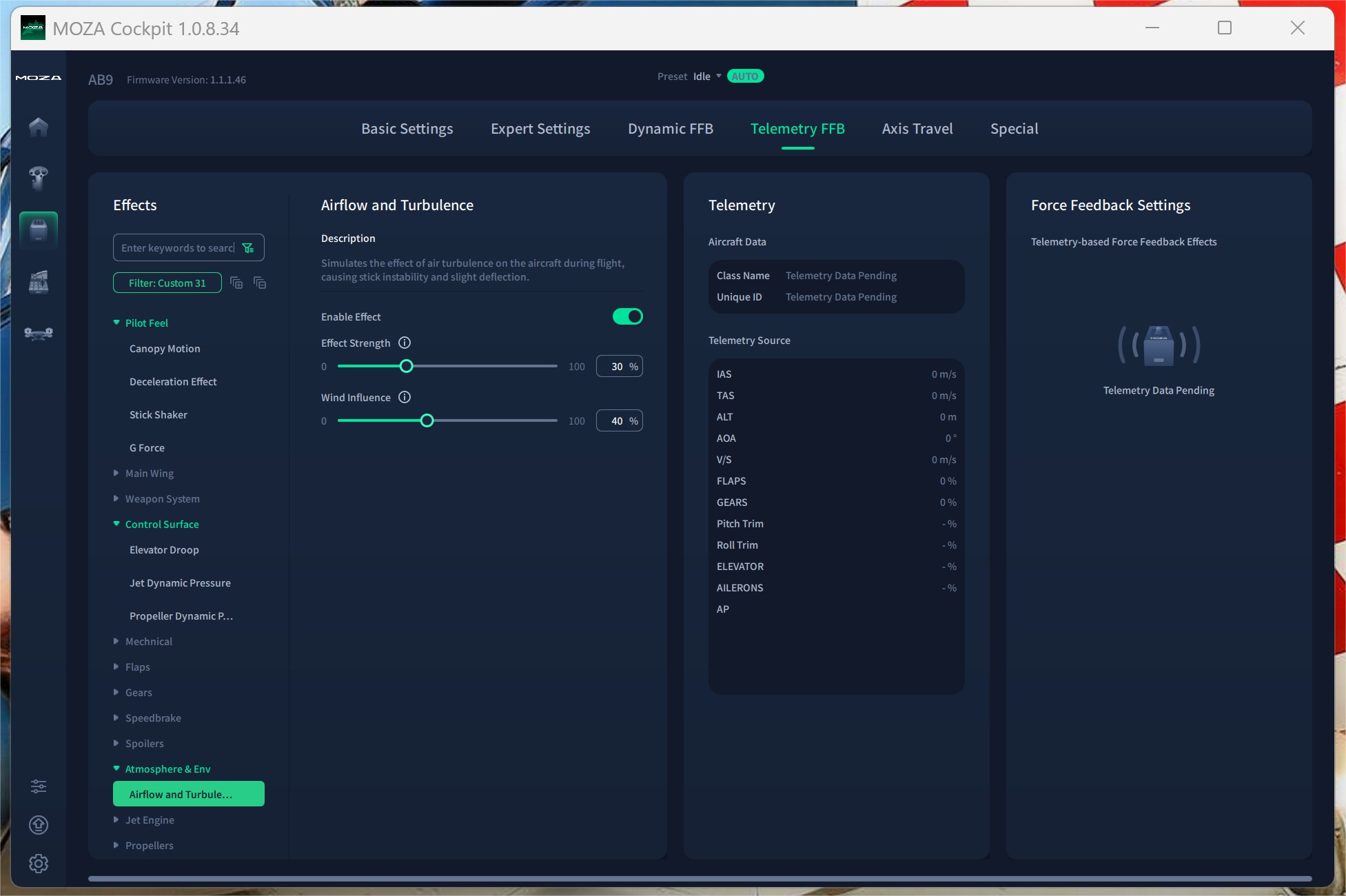
Task: Open the Preset Idle dropdown
Action: 707,77
